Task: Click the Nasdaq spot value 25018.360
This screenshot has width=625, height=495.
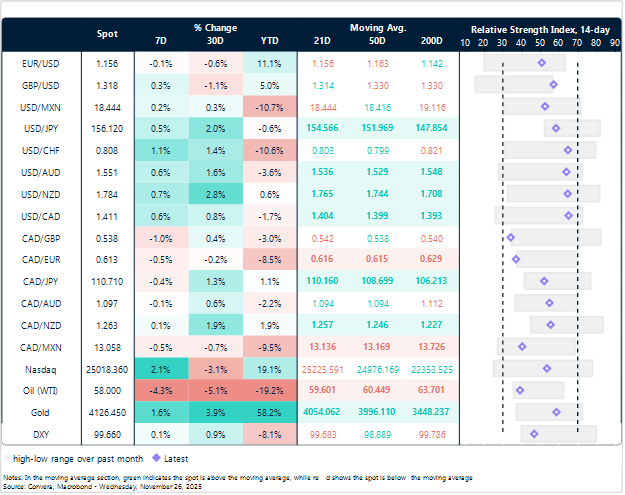Action: click(107, 368)
